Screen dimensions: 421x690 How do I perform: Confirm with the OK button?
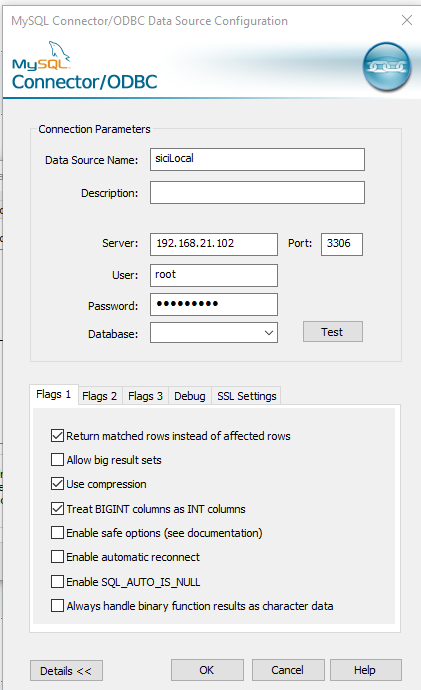click(207, 670)
